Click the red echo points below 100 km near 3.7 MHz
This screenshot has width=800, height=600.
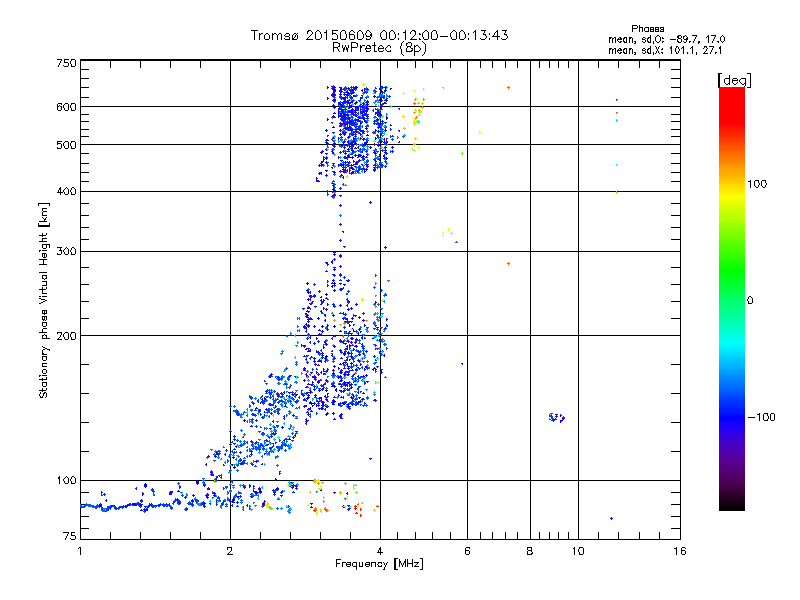[x=358, y=509]
